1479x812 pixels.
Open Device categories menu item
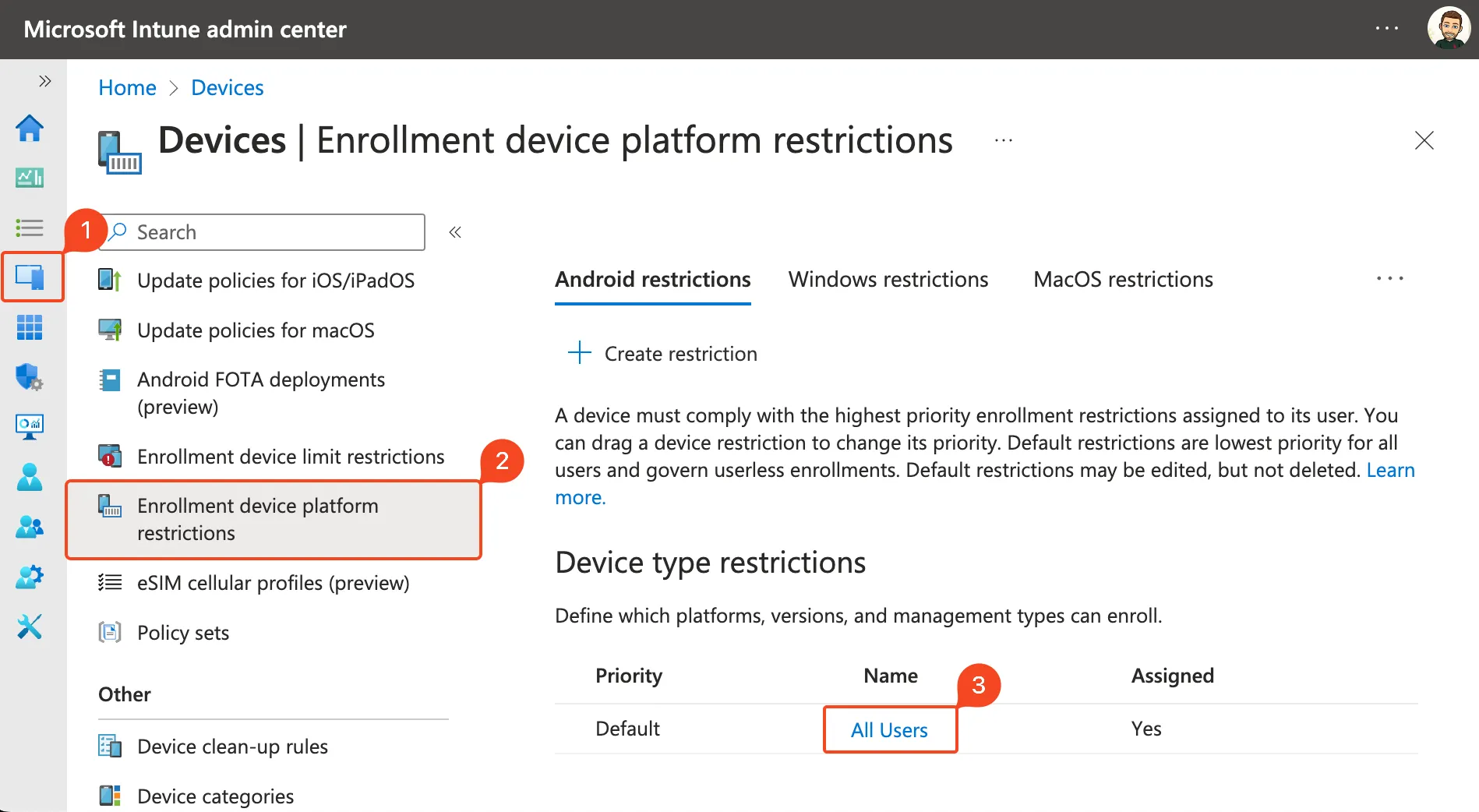click(215, 796)
